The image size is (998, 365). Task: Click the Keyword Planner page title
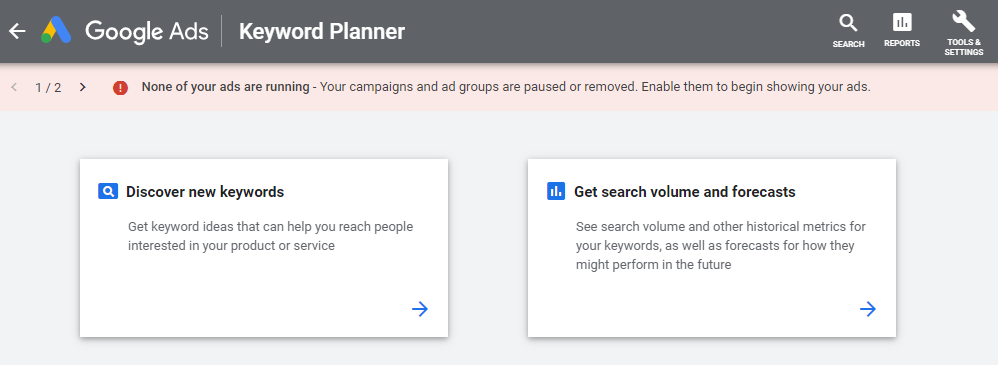(x=321, y=31)
